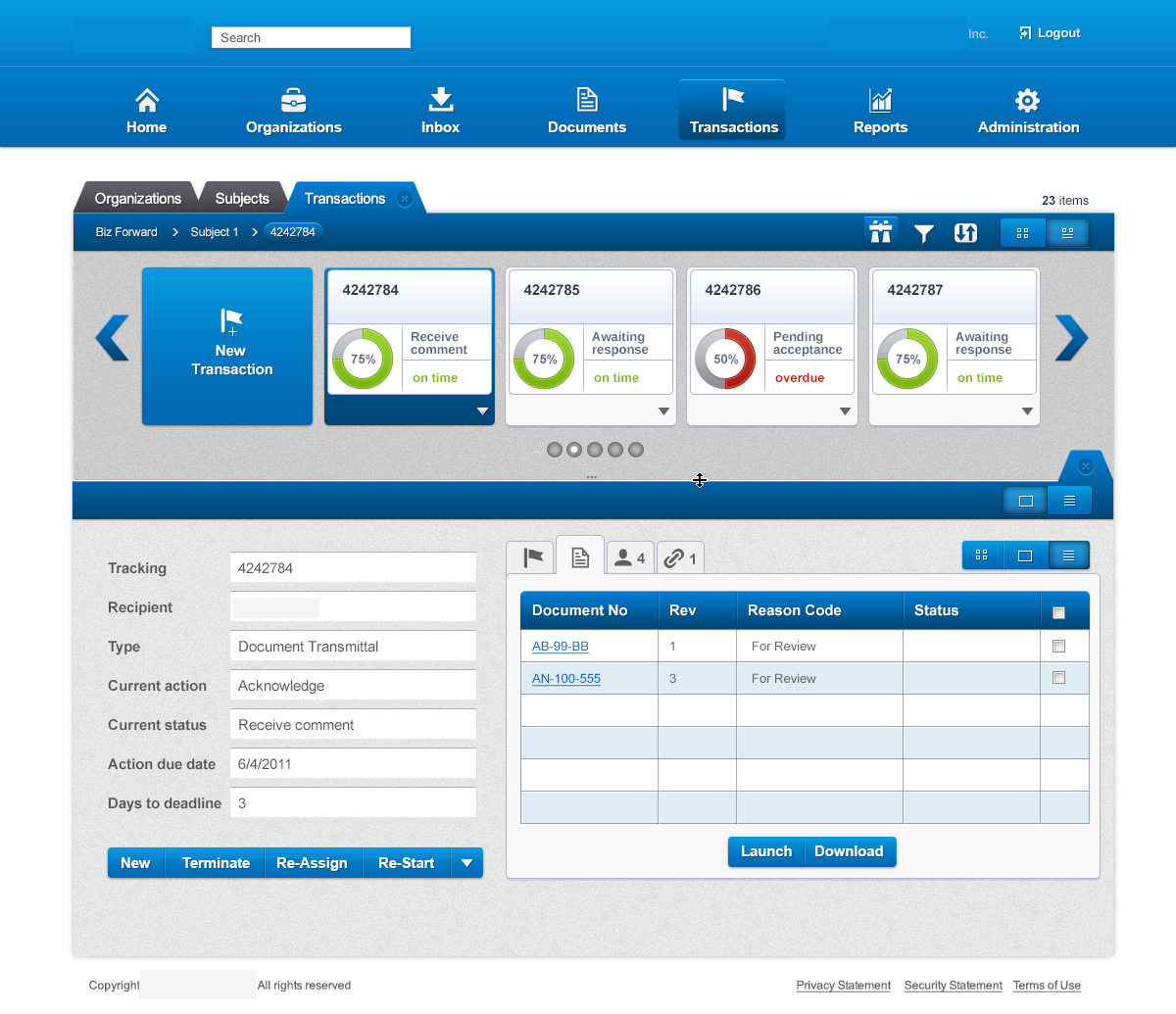Expand the dropdown arrow on overdue card 4242786
The height and width of the screenshot is (1014, 1176).
pyautogui.click(x=845, y=411)
